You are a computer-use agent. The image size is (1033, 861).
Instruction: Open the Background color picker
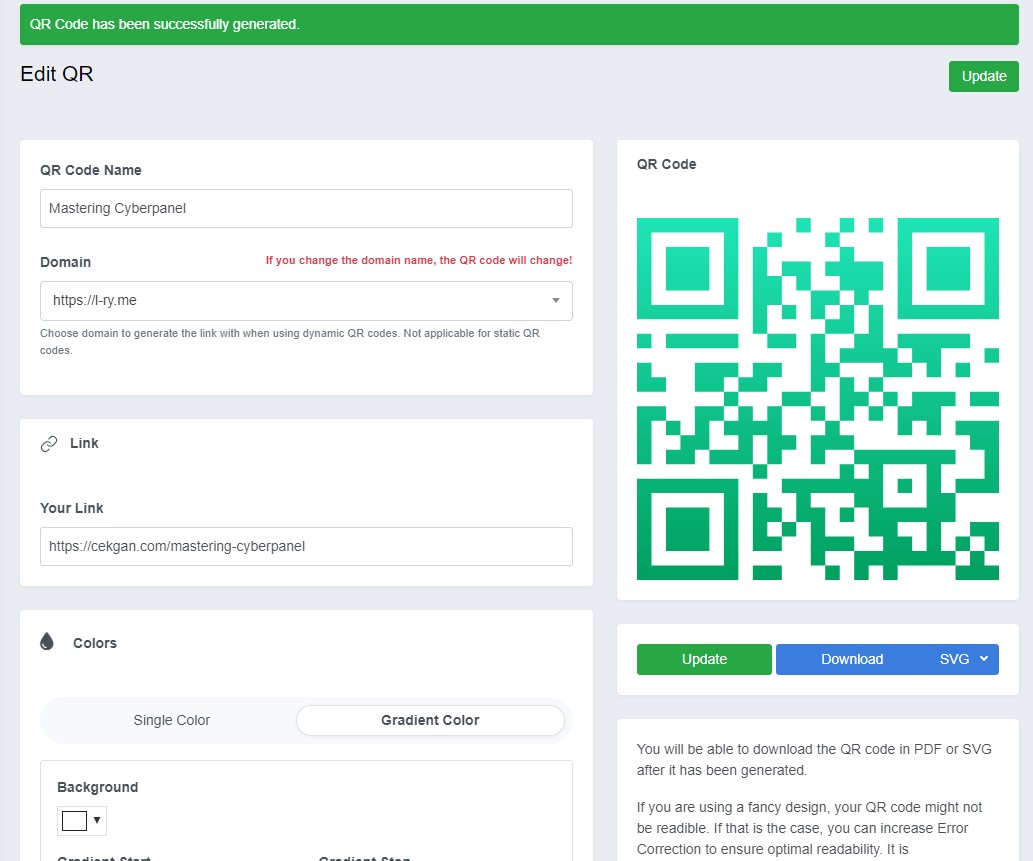tap(81, 820)
